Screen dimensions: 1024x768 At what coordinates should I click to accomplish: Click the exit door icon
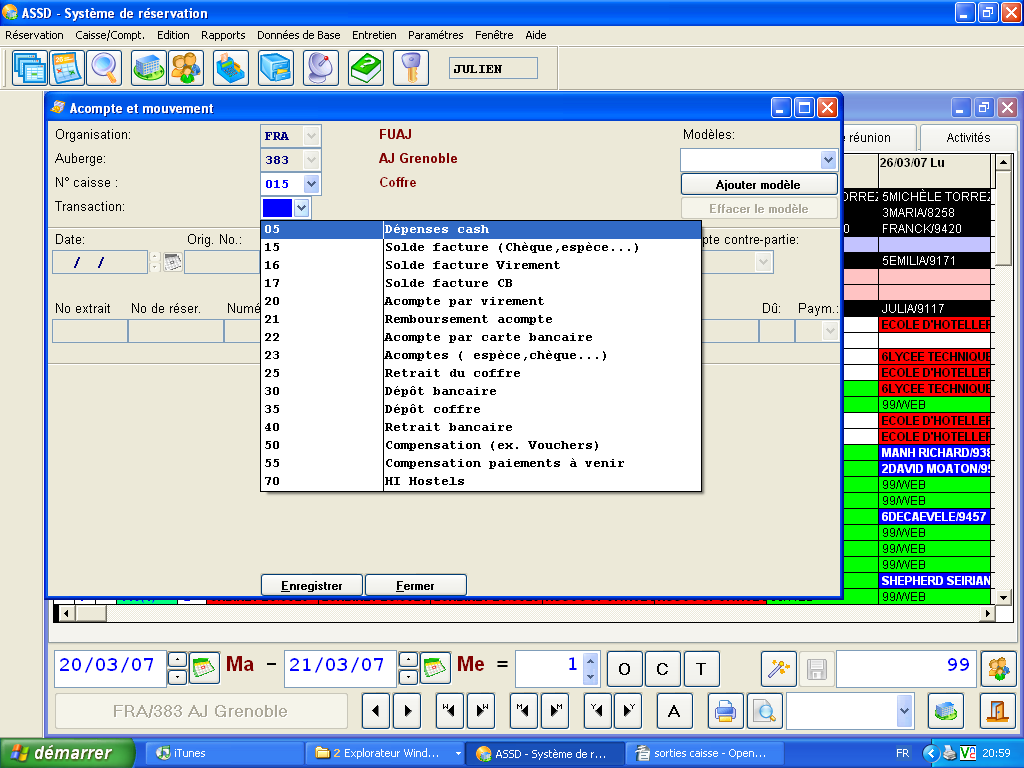tap(998, 711)
